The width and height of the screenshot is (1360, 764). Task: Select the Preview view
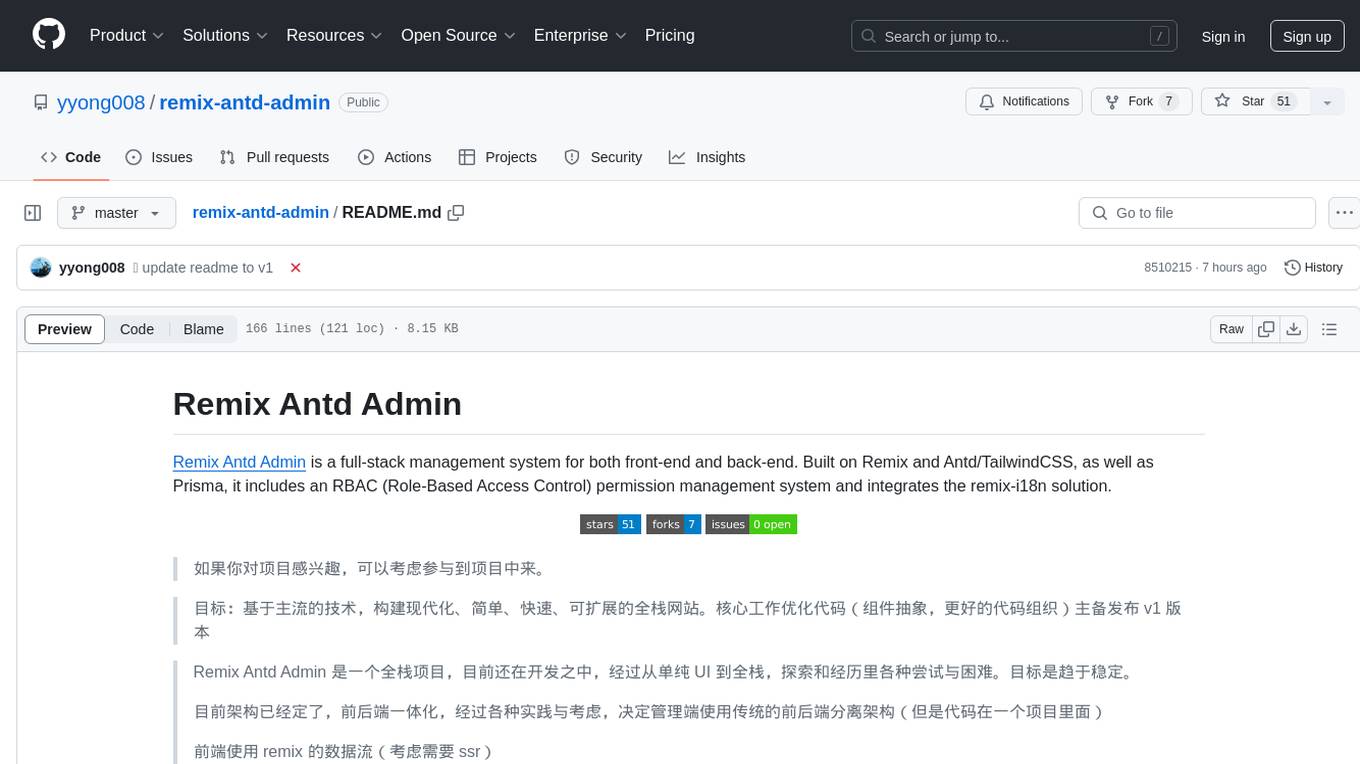pos(65,329)
